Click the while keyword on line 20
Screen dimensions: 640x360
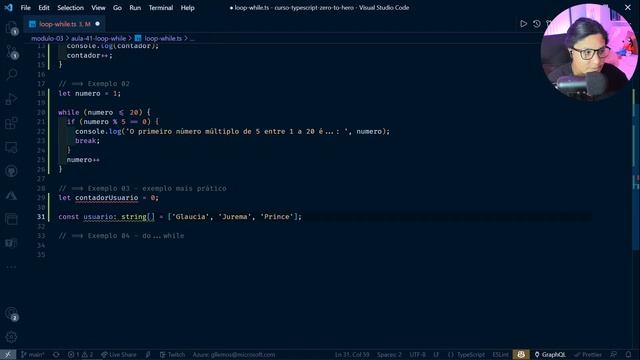tap(69, 112)
